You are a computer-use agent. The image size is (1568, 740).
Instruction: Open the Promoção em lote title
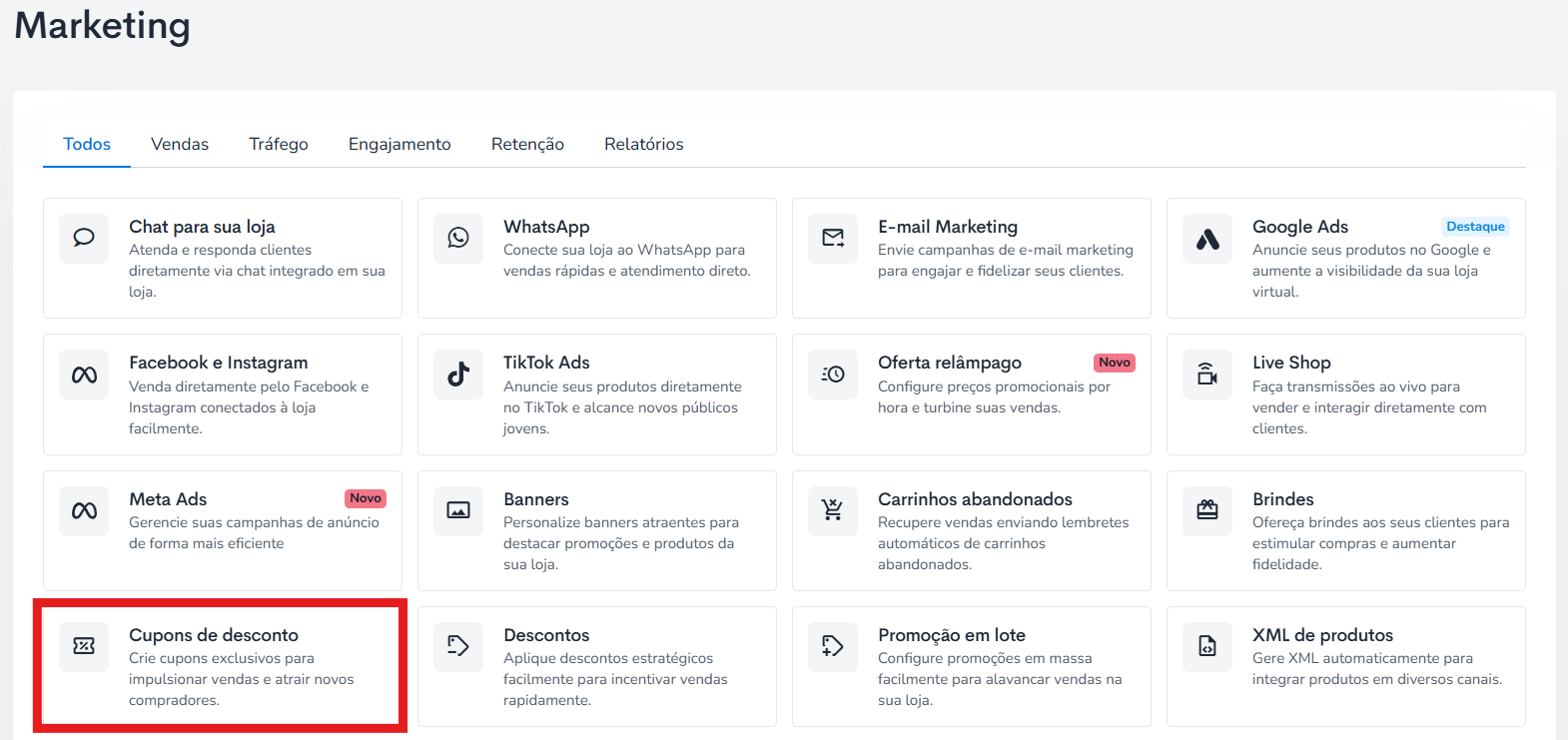(952, 635)
